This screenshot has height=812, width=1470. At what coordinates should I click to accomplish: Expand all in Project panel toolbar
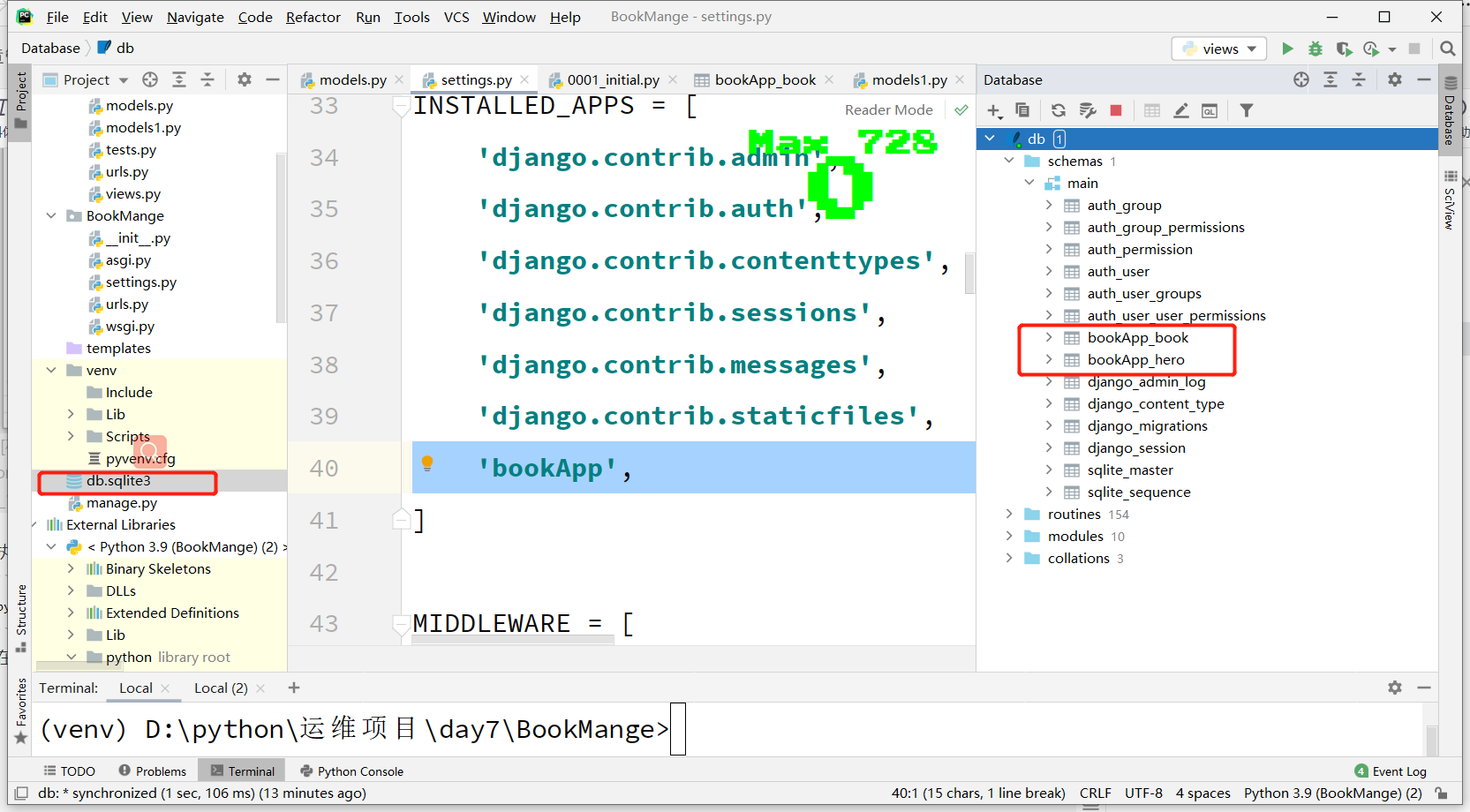click(179, 79)
